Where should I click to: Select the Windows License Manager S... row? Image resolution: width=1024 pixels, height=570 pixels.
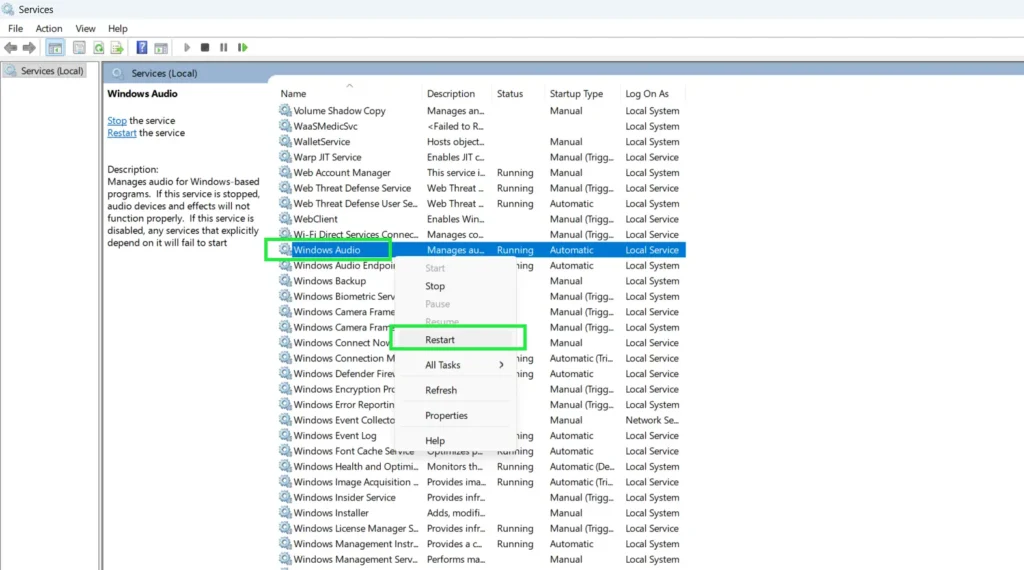(x=481, y=528)
